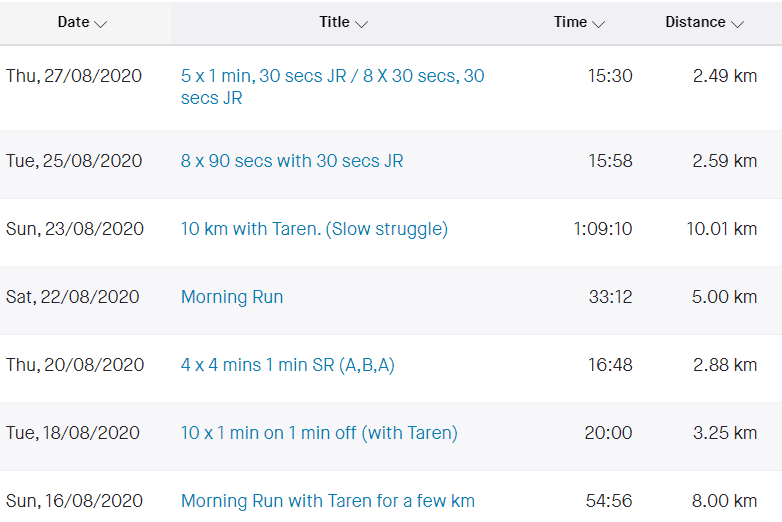The width and height of the screenshot is (782, 522).
Task: Click the 10.01 km distance cell
Action: [722, 229]
